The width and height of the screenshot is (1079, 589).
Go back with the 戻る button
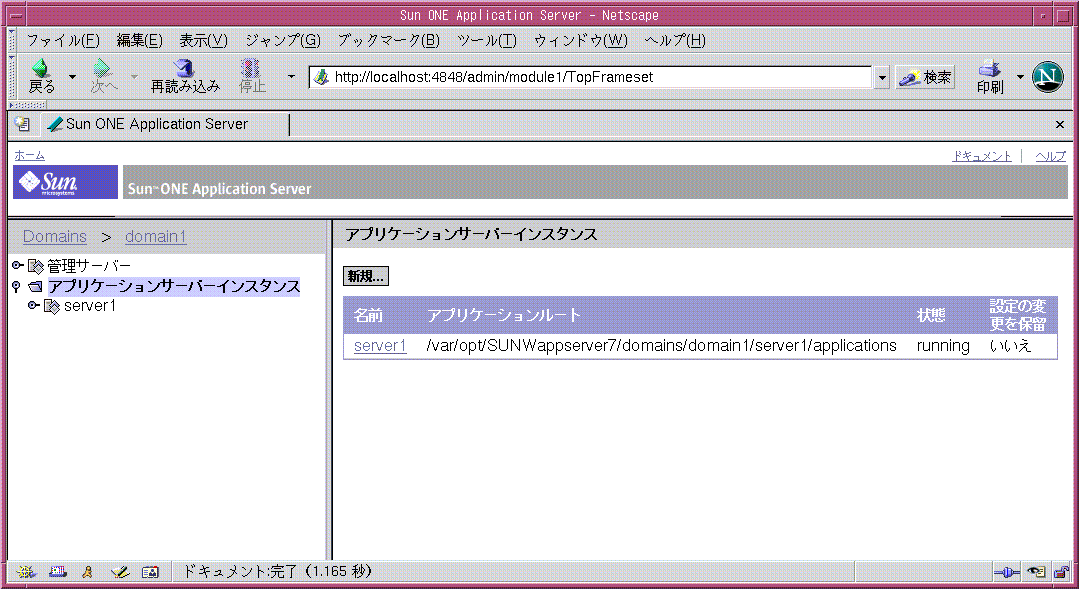coord(41,76)
